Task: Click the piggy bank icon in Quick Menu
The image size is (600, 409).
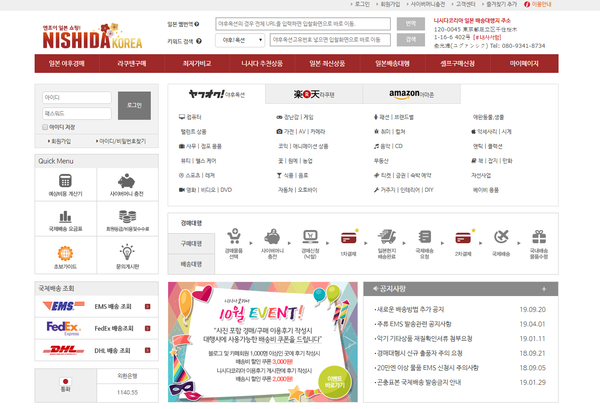Action: 127,181
